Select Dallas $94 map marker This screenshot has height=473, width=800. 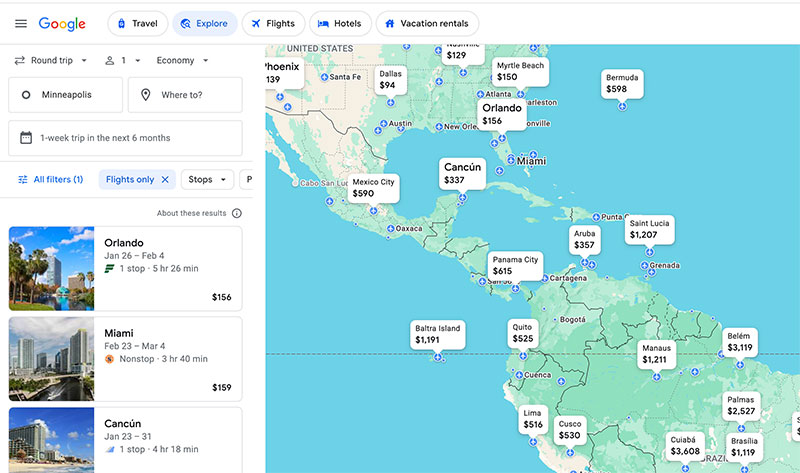click(390, 80)
